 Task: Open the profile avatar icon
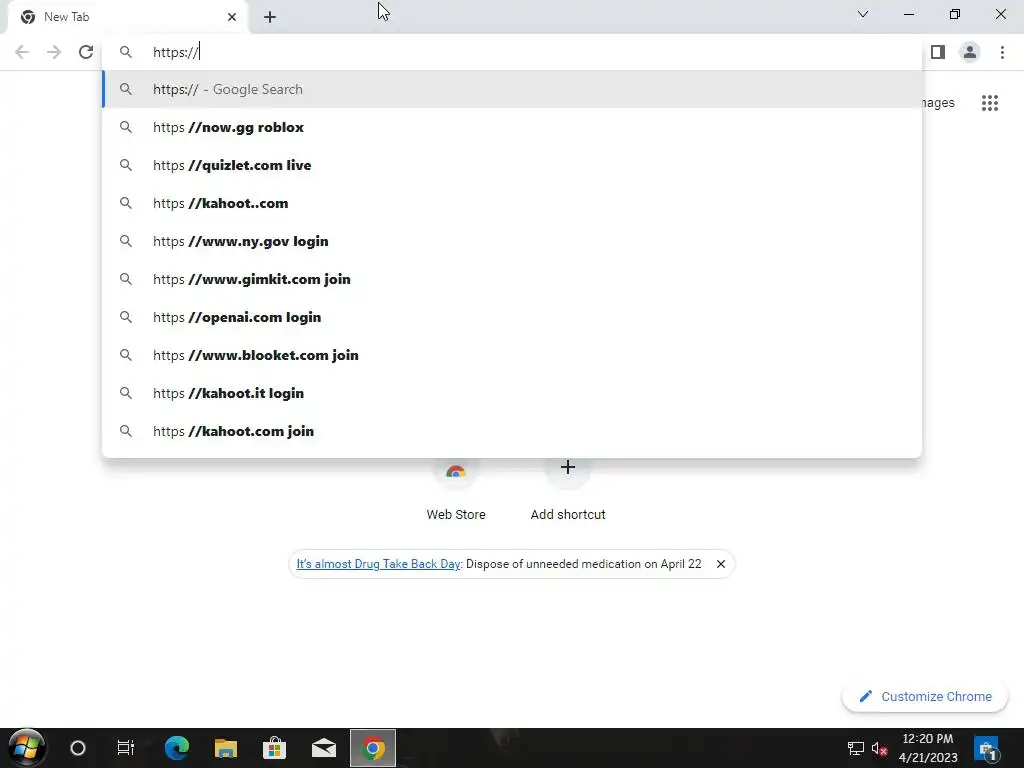pyautogui.click(x=970, y=52)
